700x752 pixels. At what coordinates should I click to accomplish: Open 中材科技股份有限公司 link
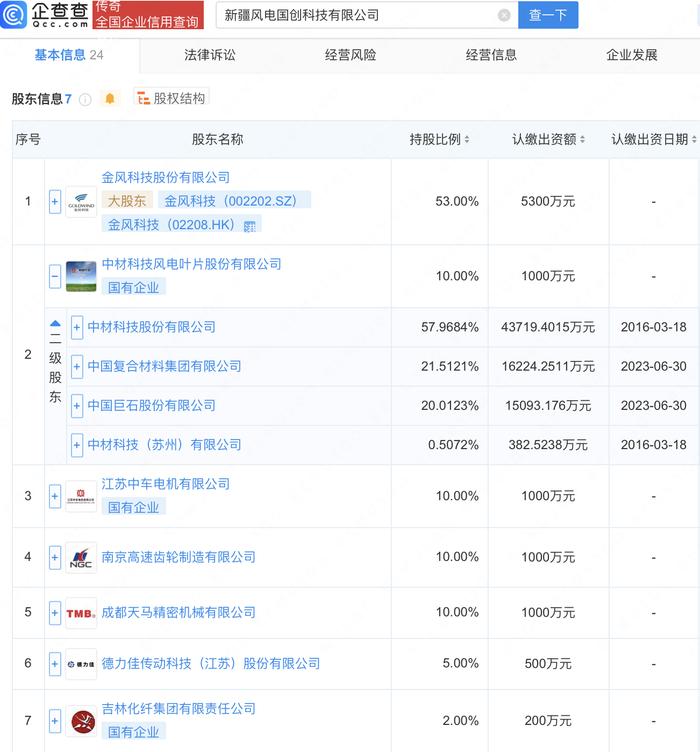point(152,328)
